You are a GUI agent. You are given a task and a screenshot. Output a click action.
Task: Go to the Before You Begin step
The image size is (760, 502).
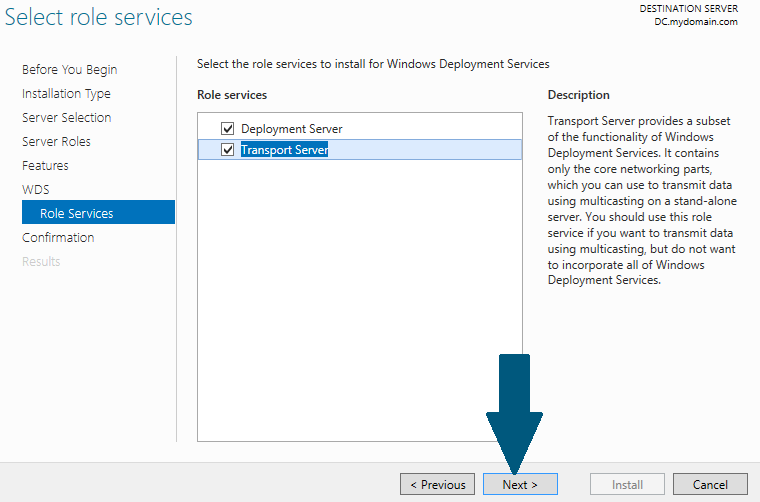[69, 70]
